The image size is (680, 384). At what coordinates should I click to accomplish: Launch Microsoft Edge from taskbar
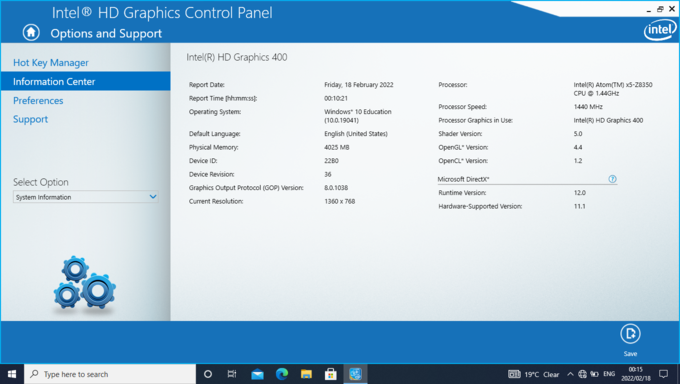[282, 374]
